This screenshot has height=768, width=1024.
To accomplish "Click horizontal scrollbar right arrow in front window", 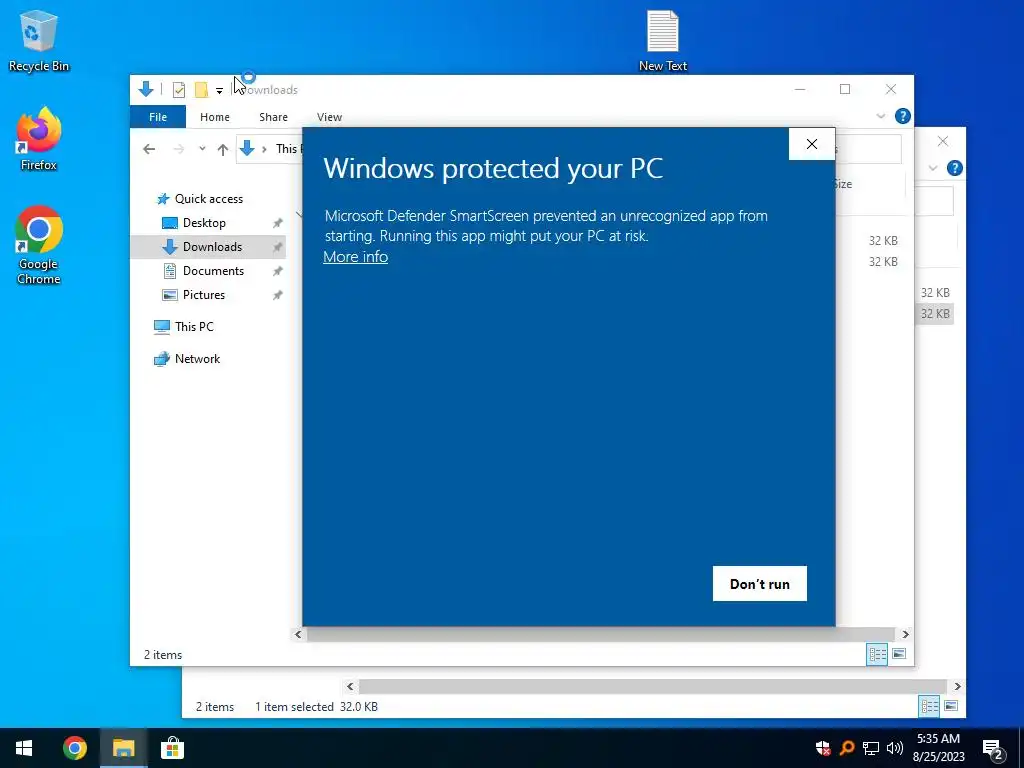I will (905, 634).
